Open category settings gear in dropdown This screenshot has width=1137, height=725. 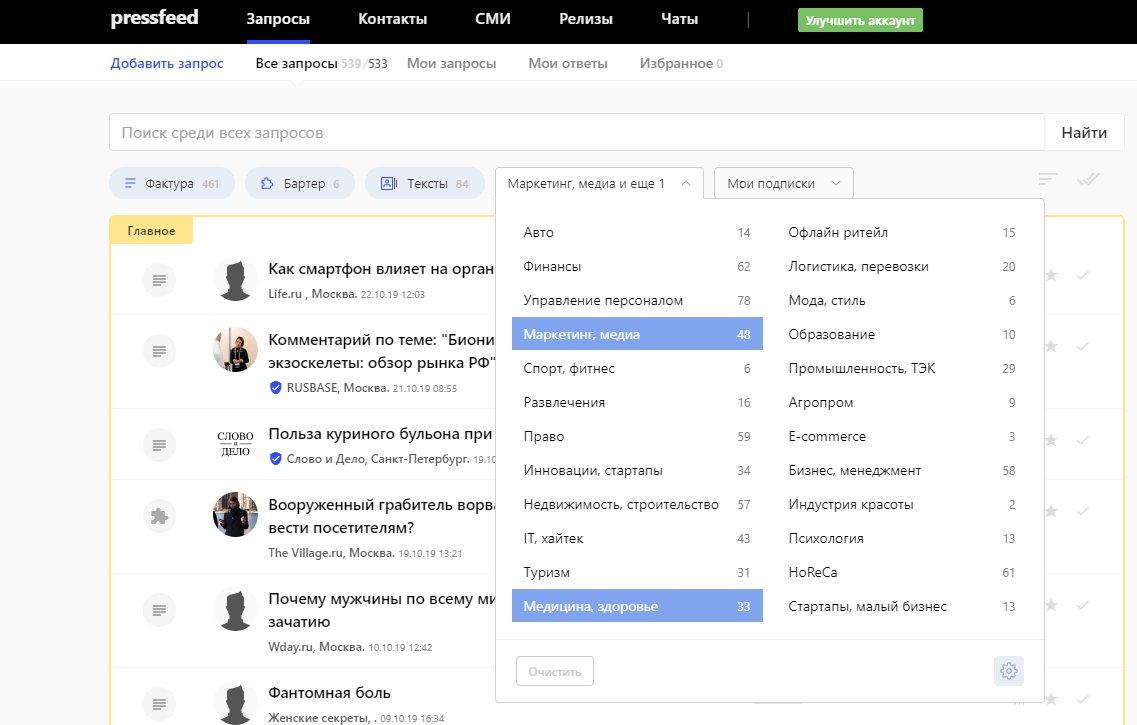[x=1008, y=671]
